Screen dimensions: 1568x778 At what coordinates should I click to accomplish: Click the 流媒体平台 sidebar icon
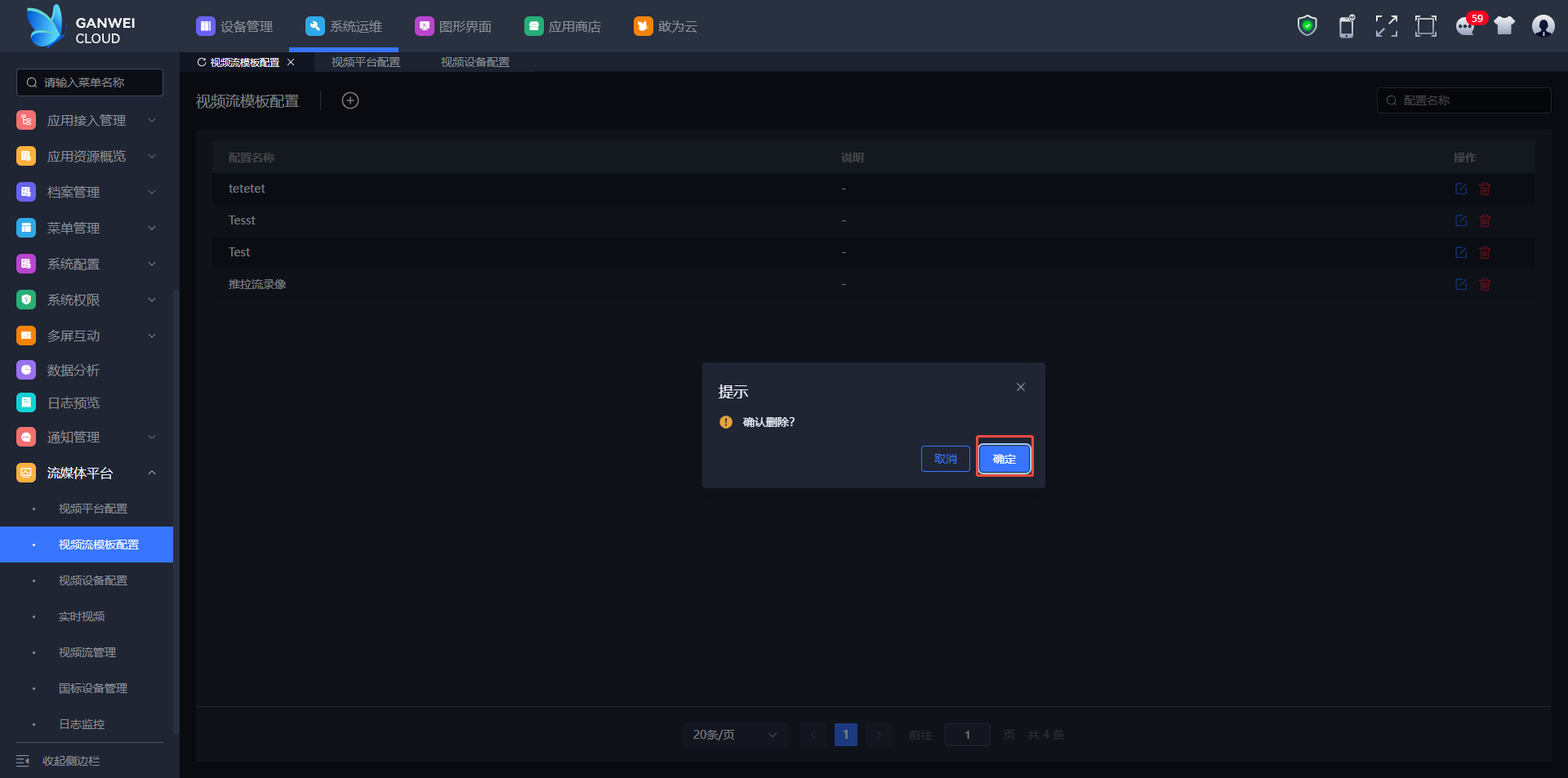point(26,473)
